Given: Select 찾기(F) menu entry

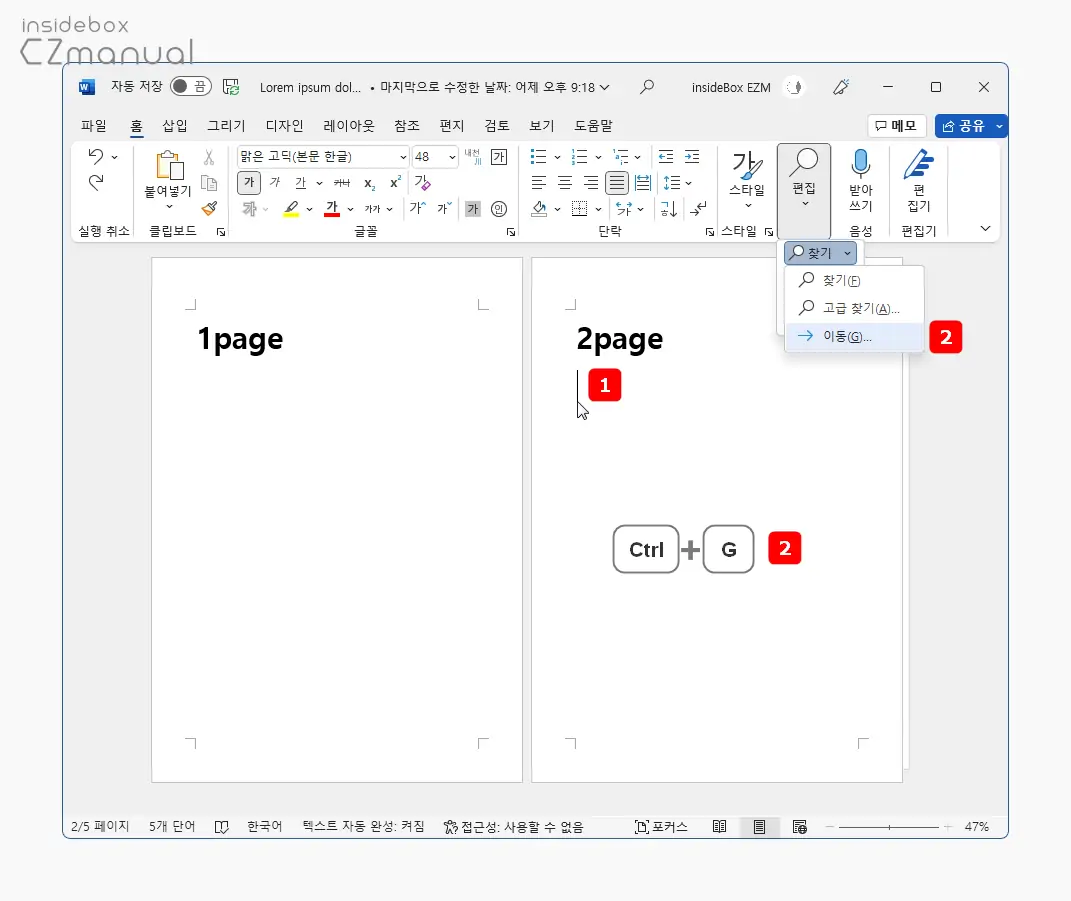Looking at the screenshot, I should (x=854, y=280).
